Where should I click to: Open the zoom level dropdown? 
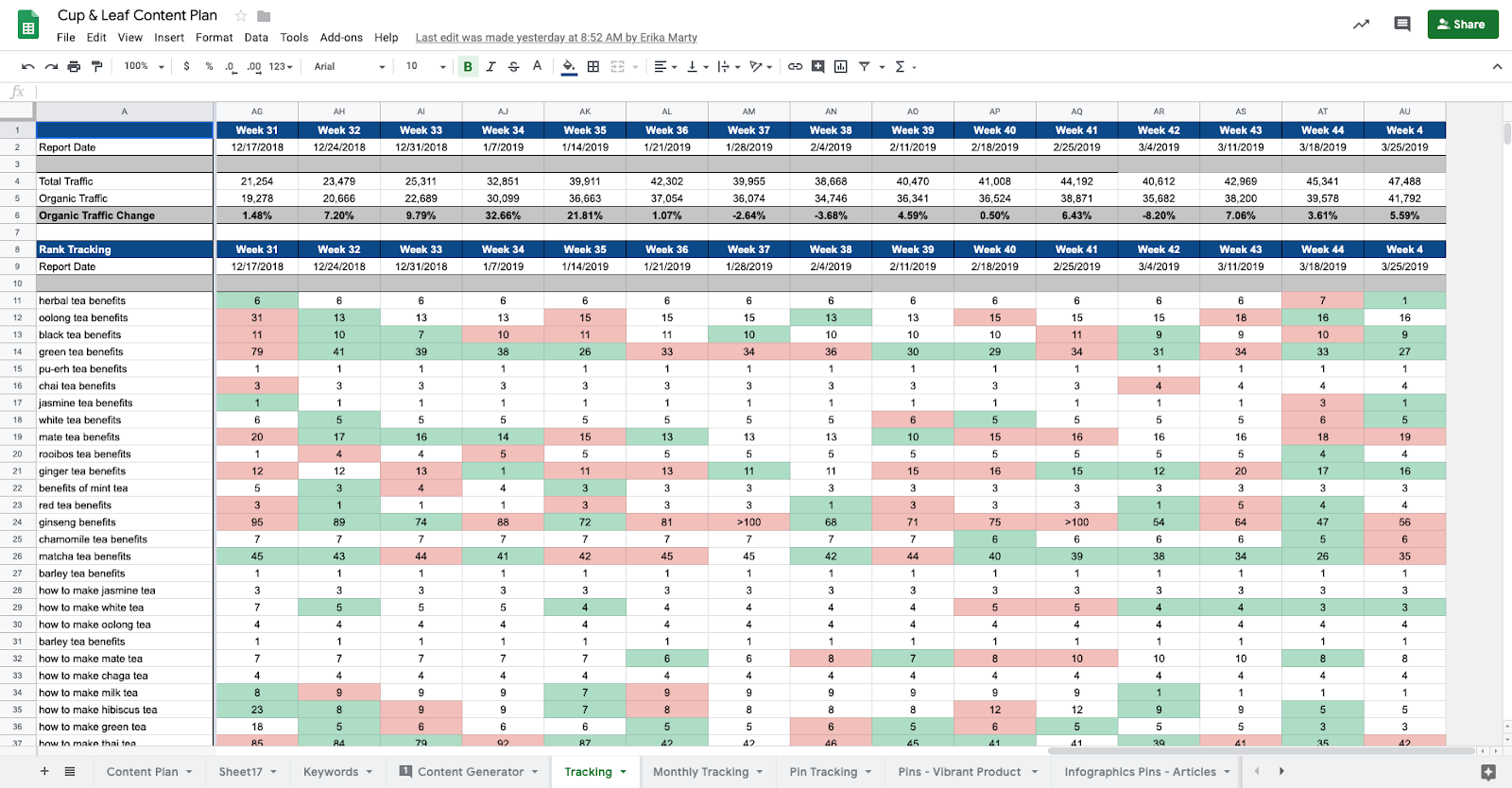(144, 67)
